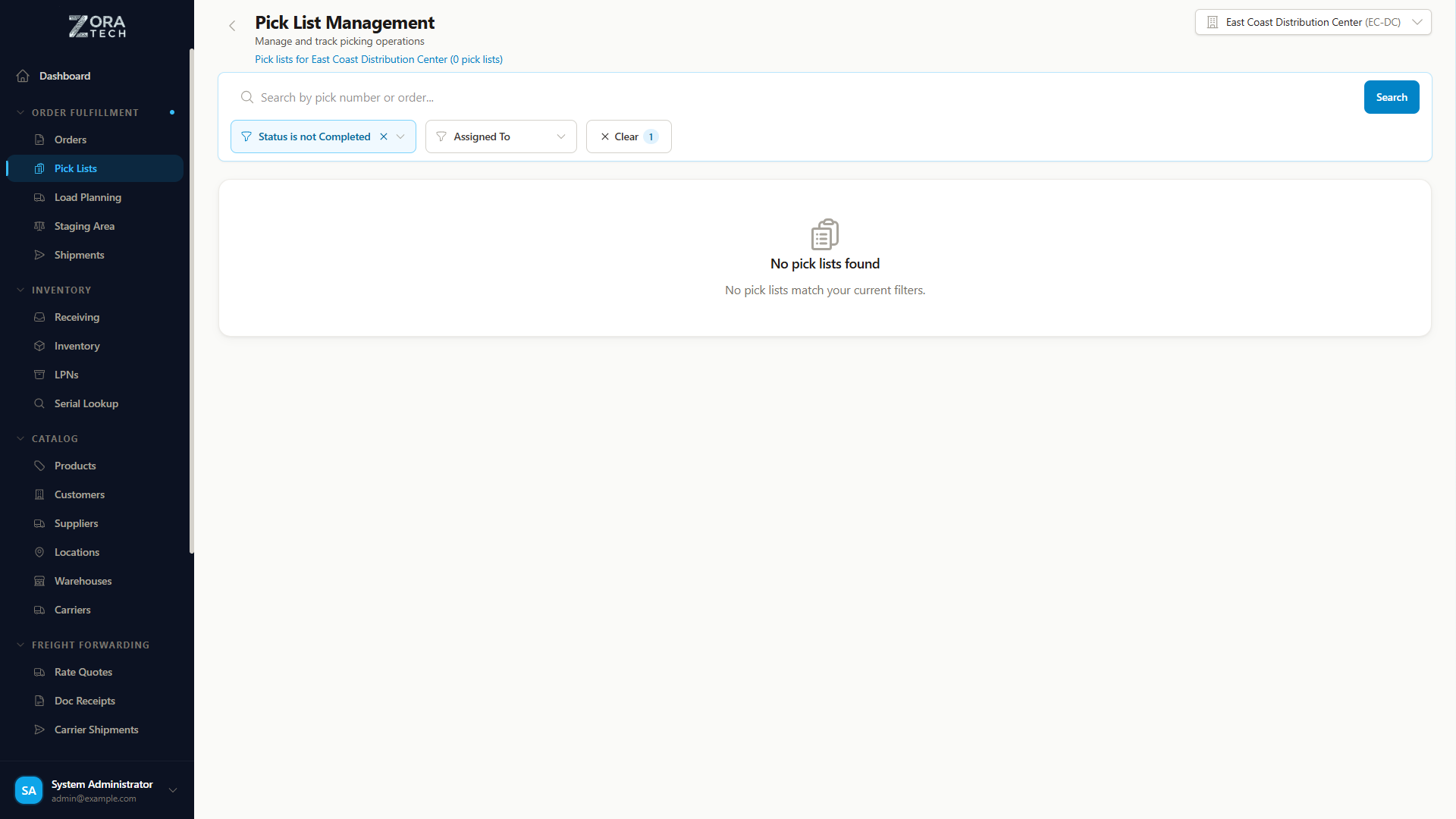Remove the Status is not Completed filter
This screenshot has width=1456, height=819.
384,136
